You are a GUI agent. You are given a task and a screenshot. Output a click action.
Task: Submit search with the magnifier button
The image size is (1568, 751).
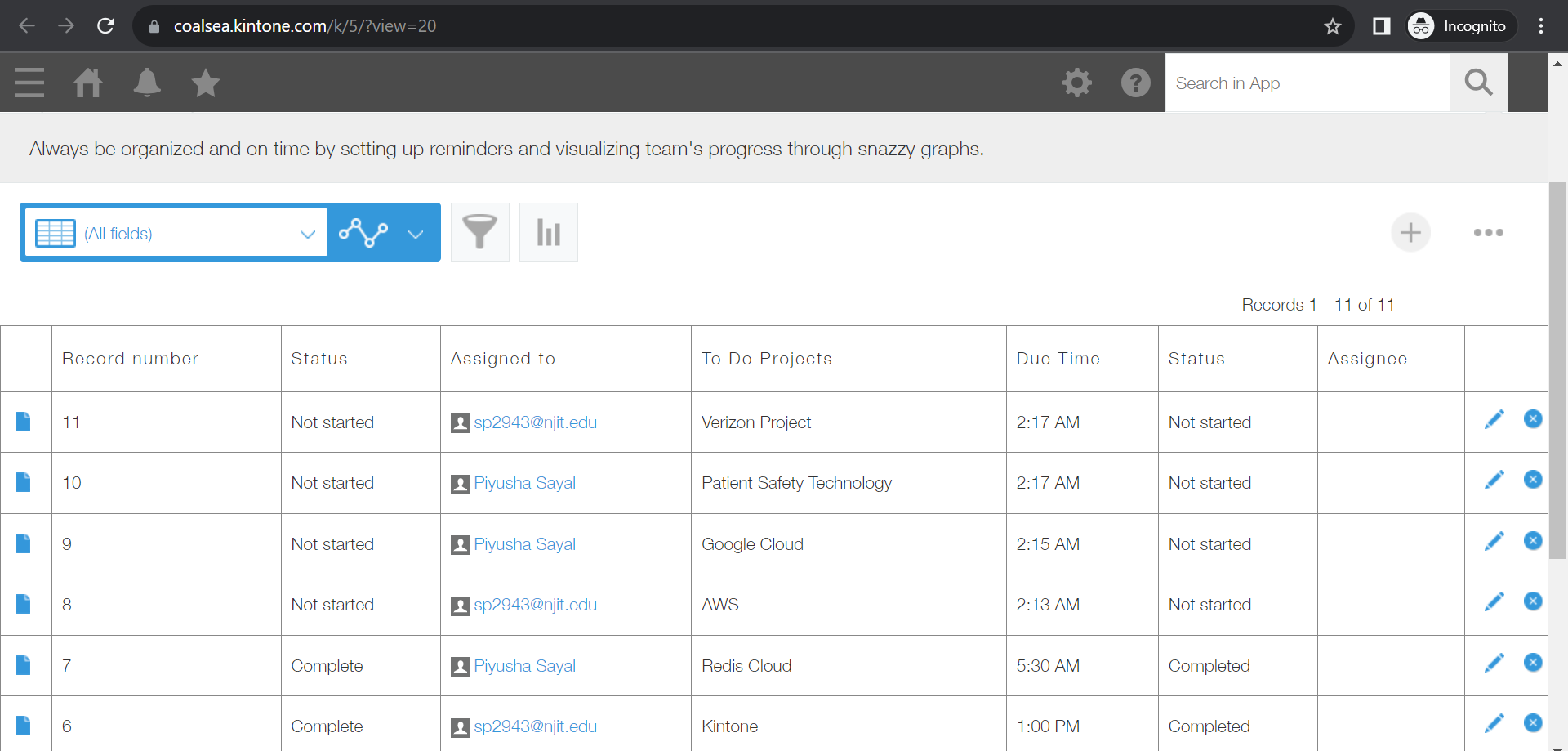tap(1478, 83)
